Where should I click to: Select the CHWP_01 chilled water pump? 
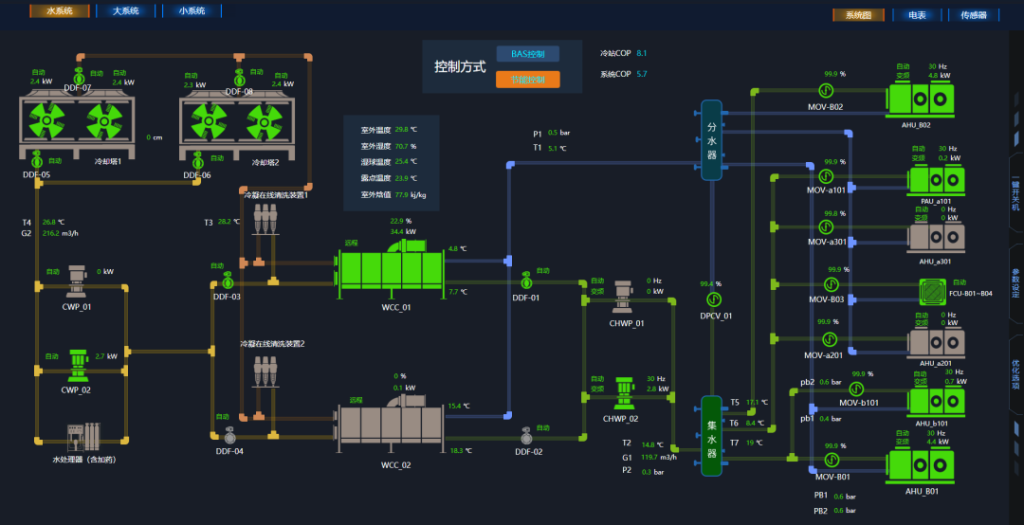pyautogui.click(x=623, y=297)
